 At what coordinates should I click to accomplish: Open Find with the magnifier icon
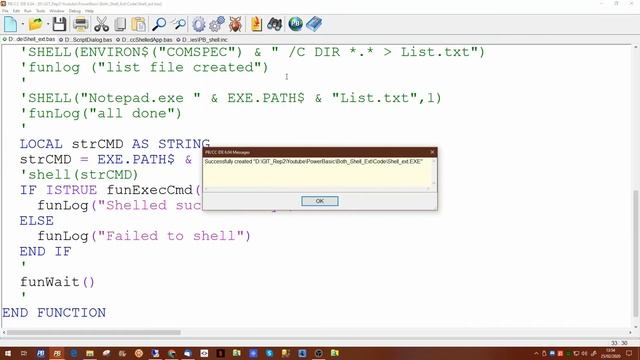coord(159,24)
